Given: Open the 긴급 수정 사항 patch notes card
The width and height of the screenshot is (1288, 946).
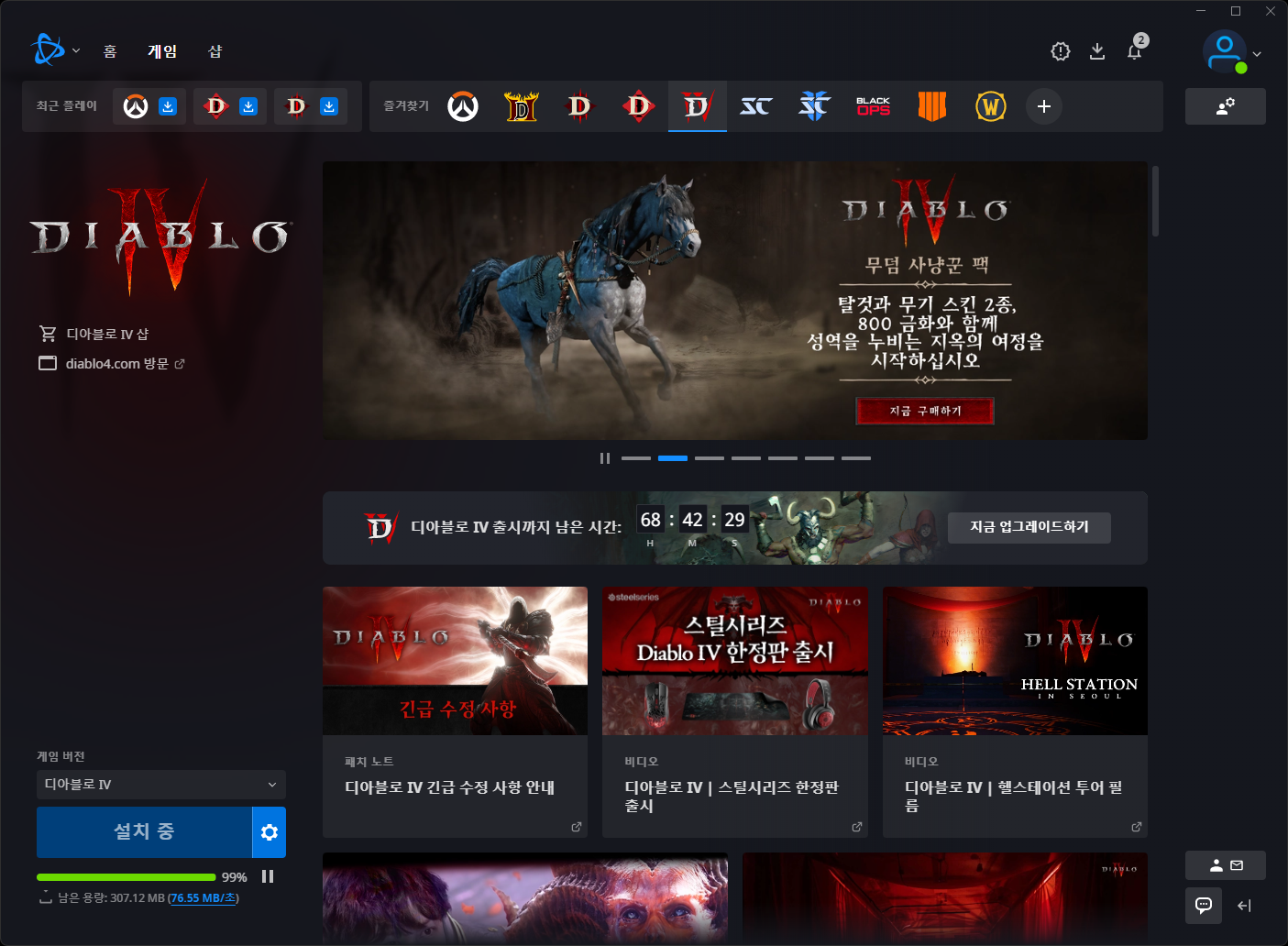Looking at the screenshot, I should (455, 711).
